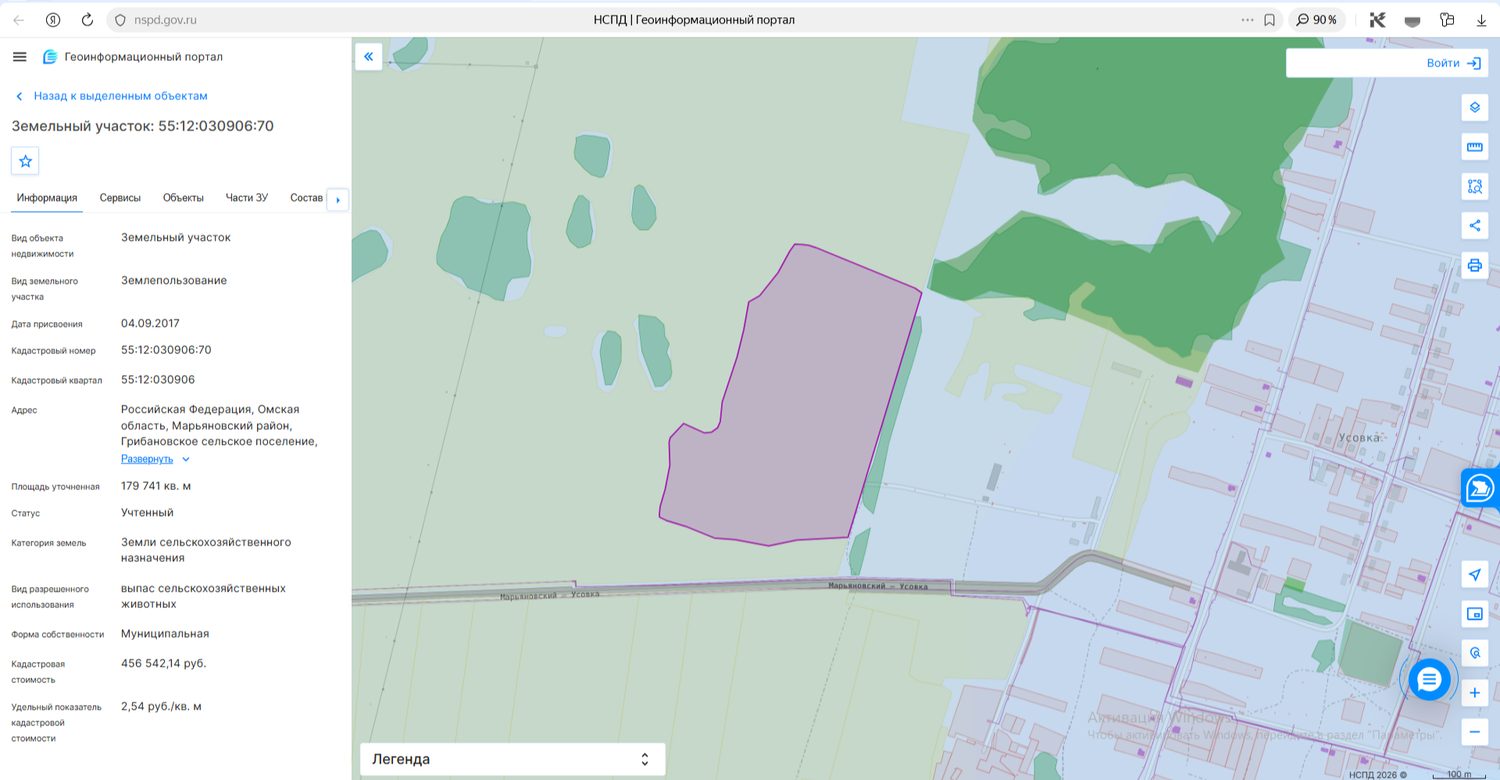Open the three-dots menu in the address bar

(x=1247, y=20)
